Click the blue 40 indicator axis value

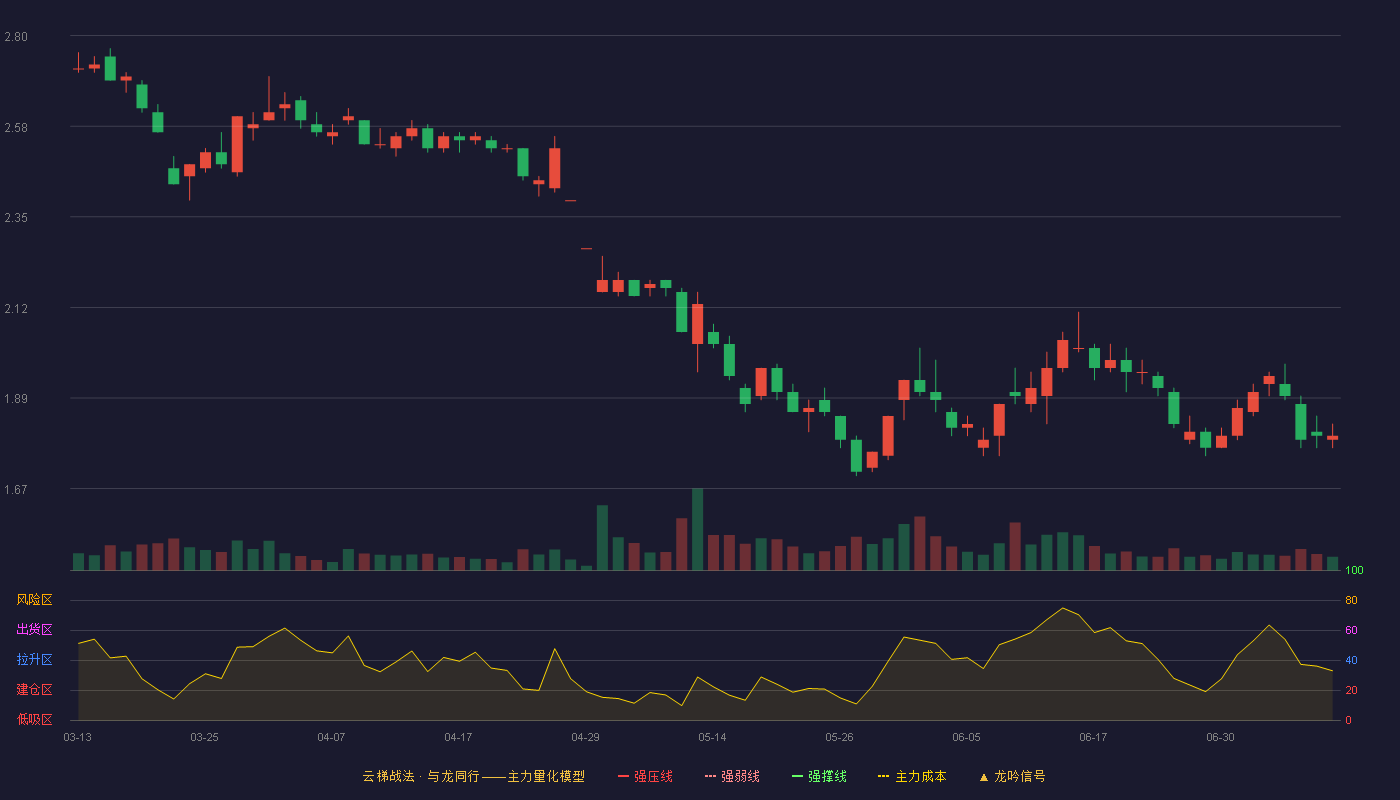point(1351,660)
